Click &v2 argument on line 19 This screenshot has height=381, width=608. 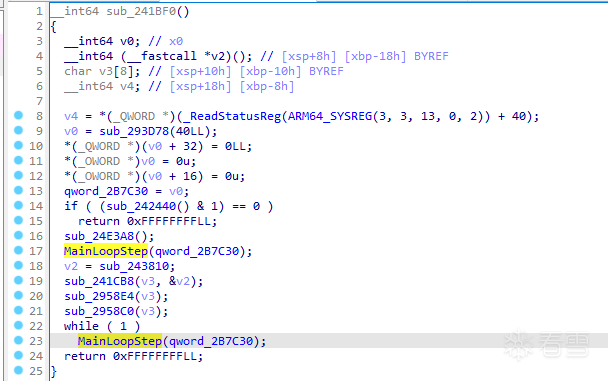180,281
